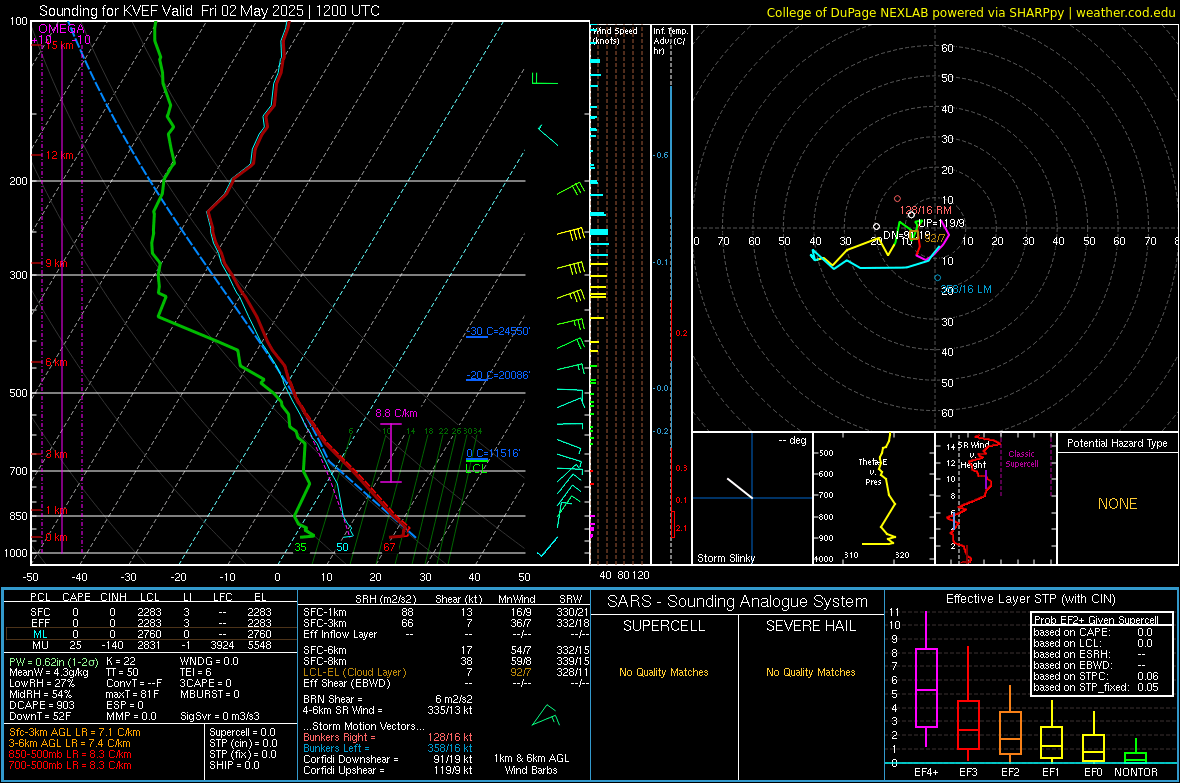Click the SFC-6km kinematics row

[446, 650]
